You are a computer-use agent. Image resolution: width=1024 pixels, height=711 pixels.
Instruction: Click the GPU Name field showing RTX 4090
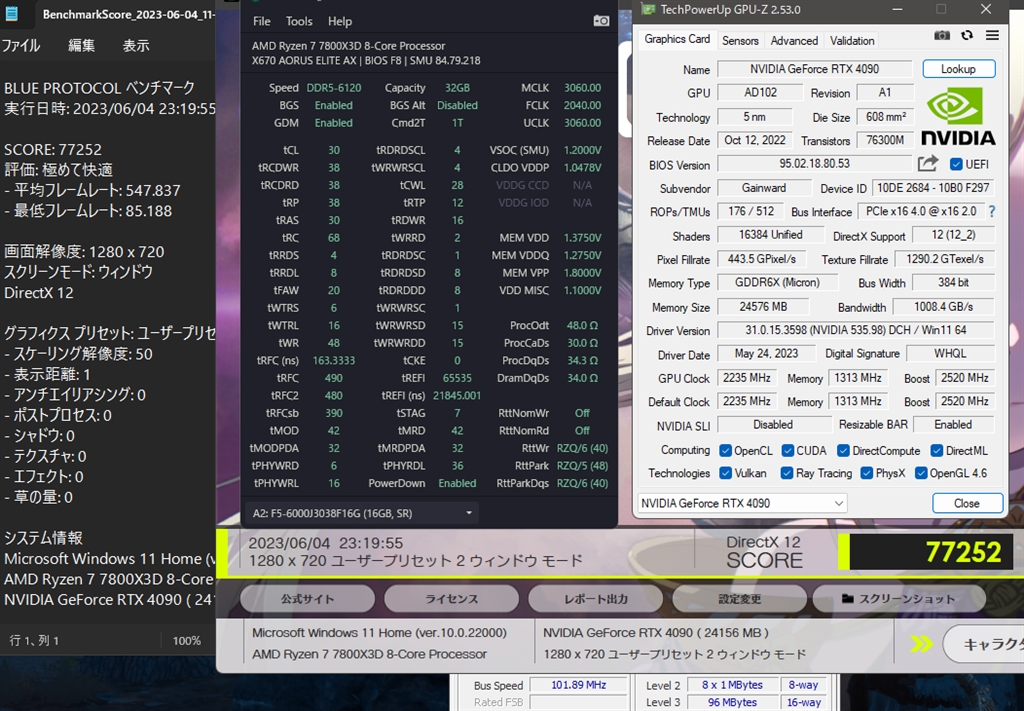(814, 69)
